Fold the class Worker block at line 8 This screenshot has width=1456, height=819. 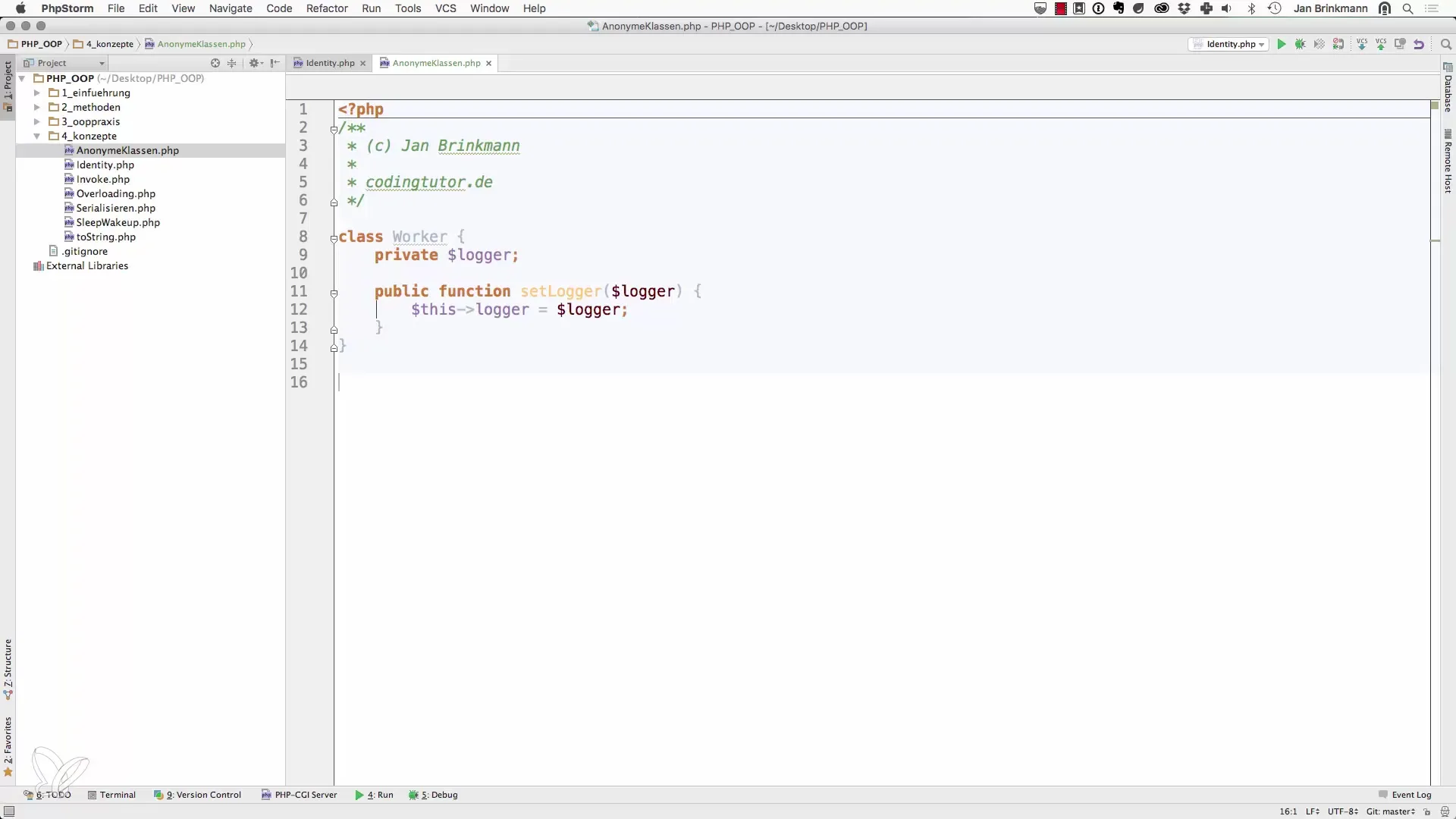click(x=334, y=238)
